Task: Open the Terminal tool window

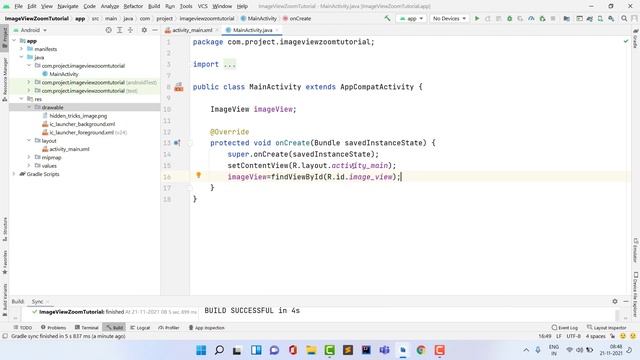Action: point(87,327)
